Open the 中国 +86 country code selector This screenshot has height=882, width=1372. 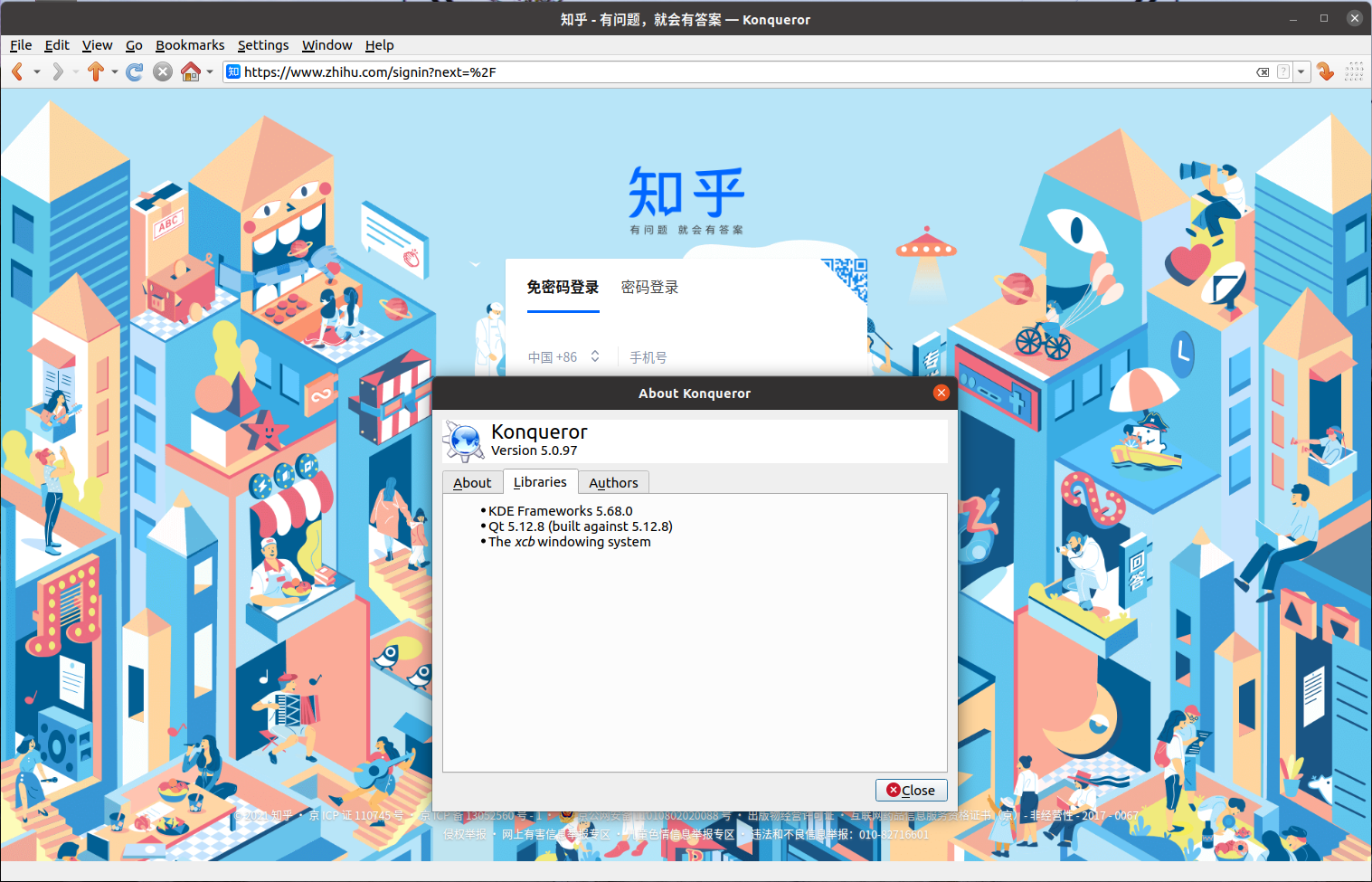point(564,357)
